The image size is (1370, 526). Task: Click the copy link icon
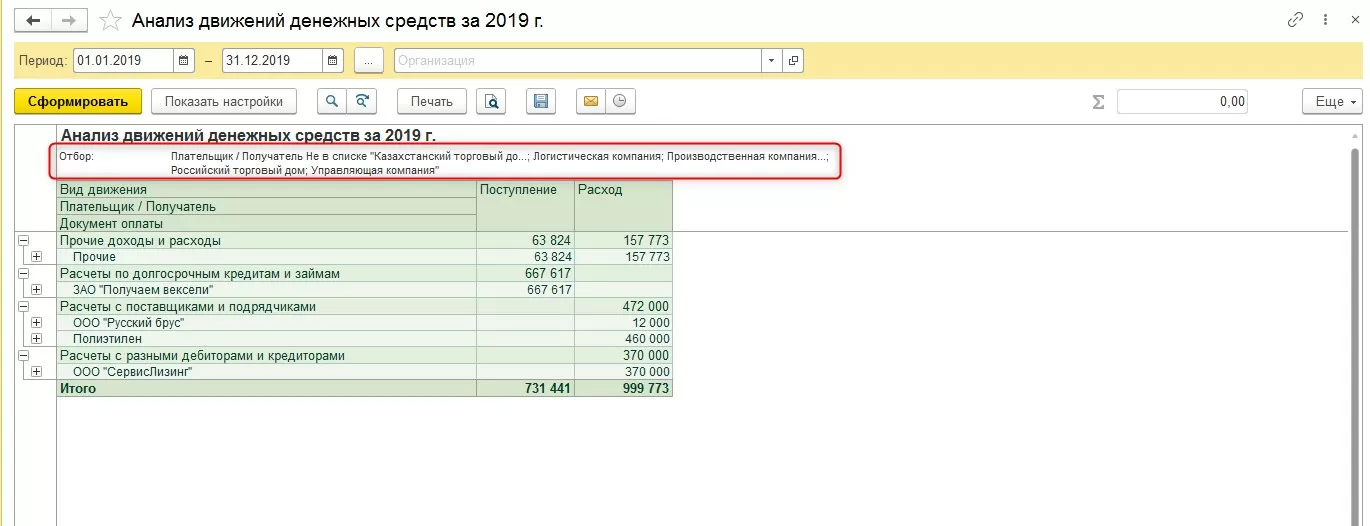1296,20
